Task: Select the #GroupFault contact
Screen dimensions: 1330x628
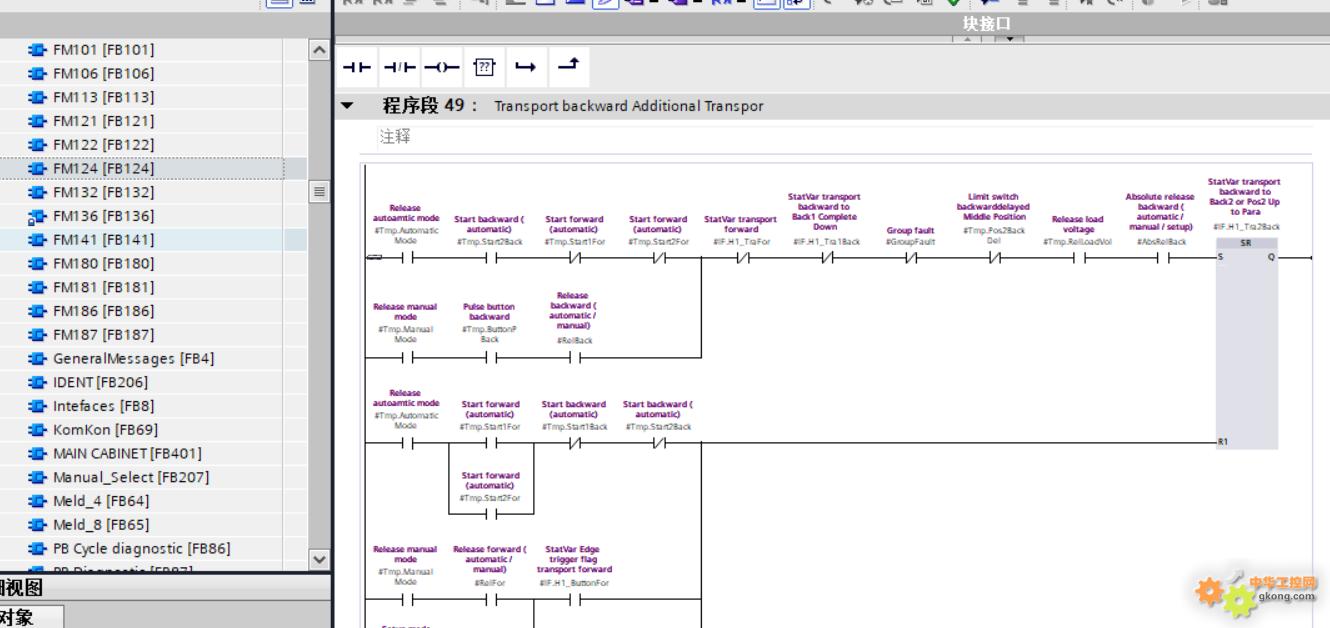Action: click(910, 258)
